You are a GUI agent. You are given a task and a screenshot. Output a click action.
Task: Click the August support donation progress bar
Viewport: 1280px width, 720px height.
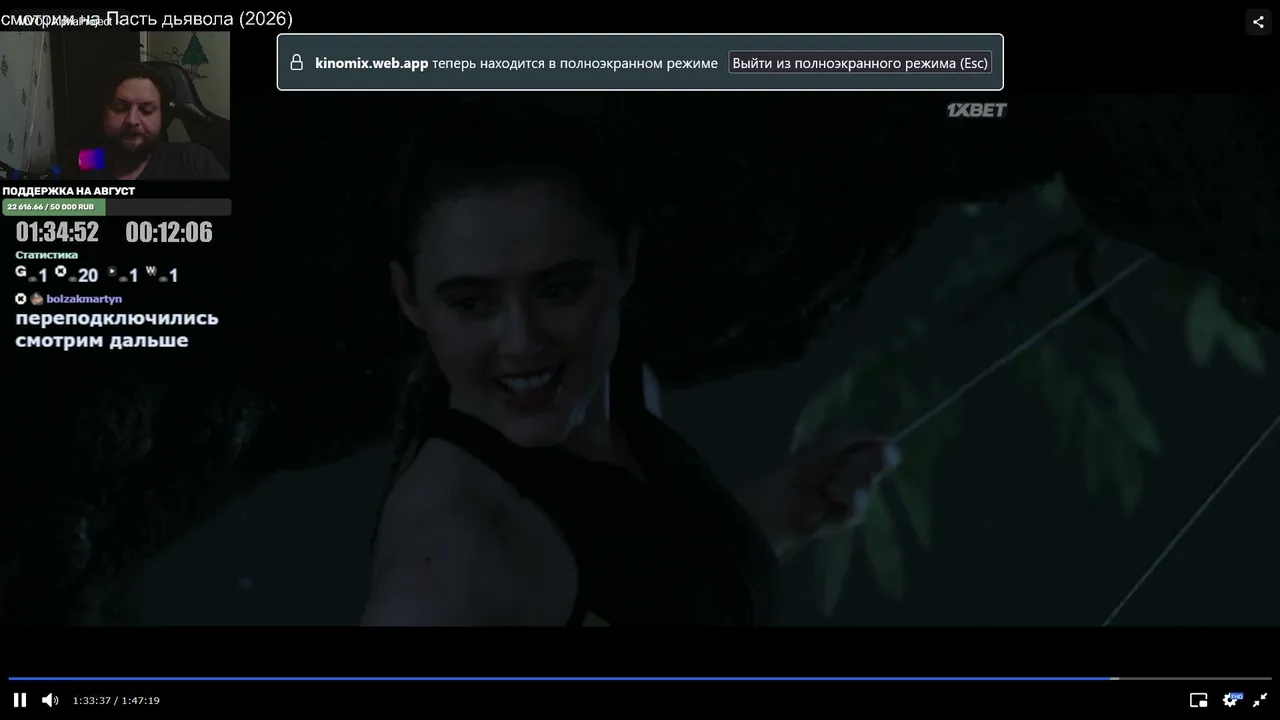tap(116, 207)
